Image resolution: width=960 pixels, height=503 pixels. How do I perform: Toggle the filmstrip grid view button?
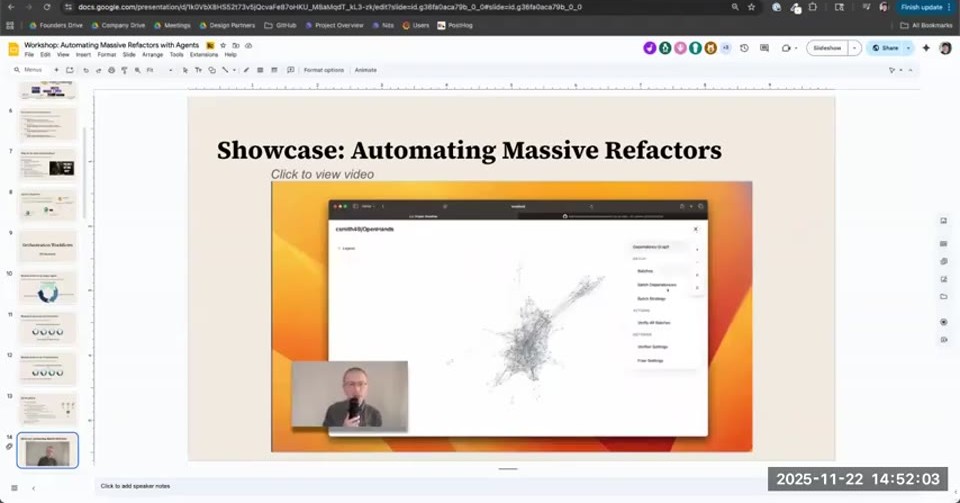coord(14,488)
